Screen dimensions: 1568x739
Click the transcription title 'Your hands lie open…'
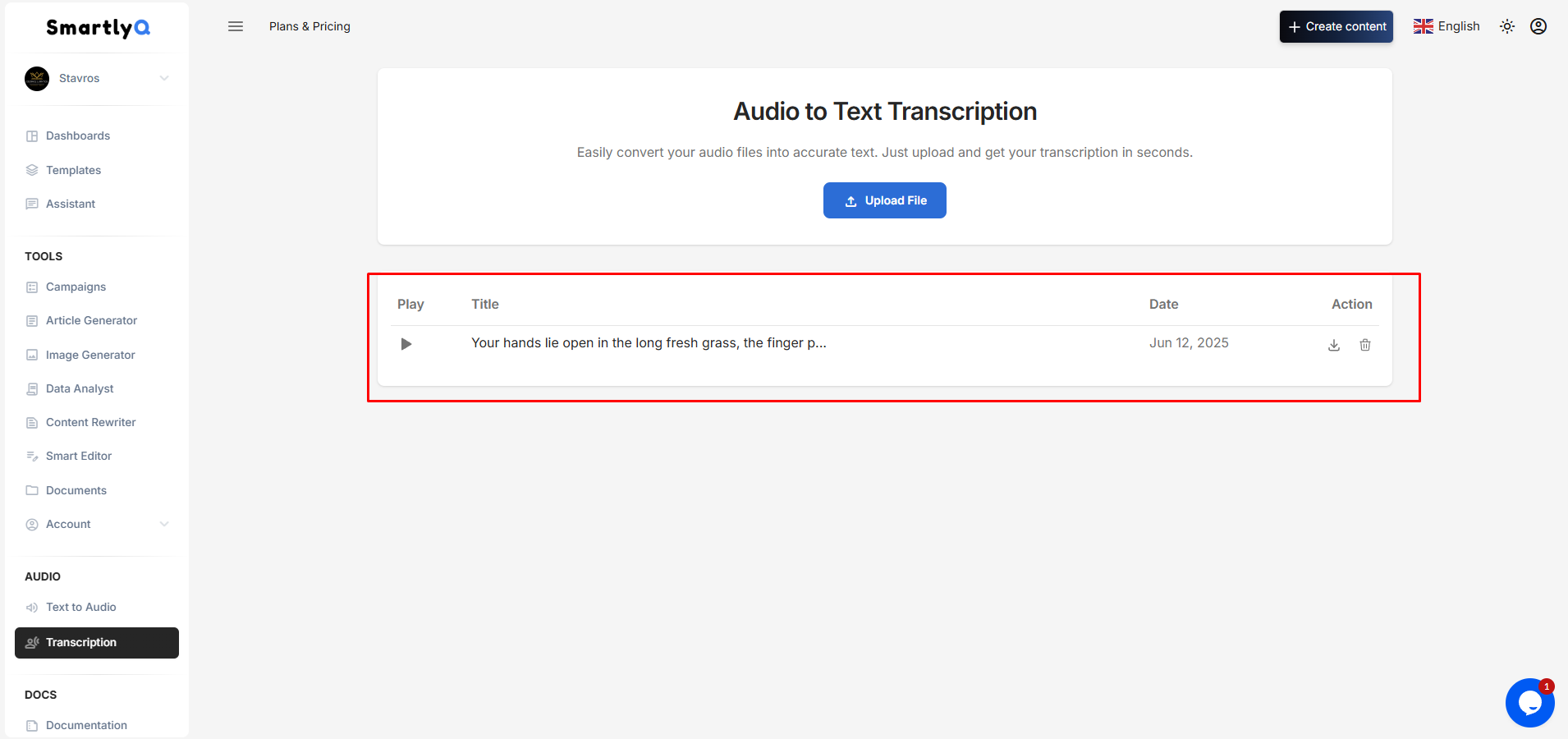[649, 343]
